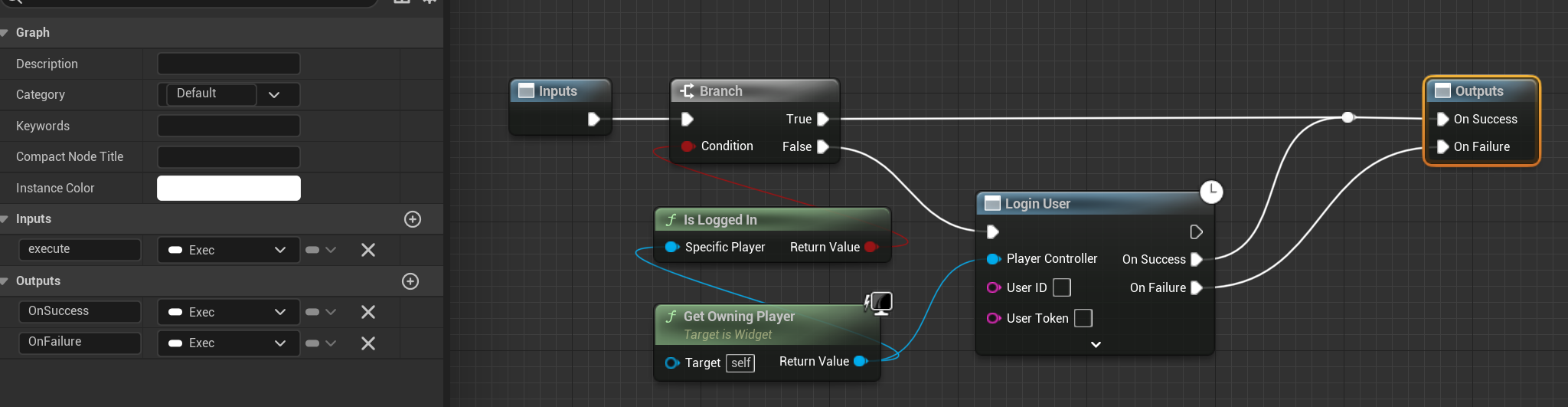This screenshot has height=407, width=1568.
Task: Select the Get Owning Player node title
Action: [739, 317]
